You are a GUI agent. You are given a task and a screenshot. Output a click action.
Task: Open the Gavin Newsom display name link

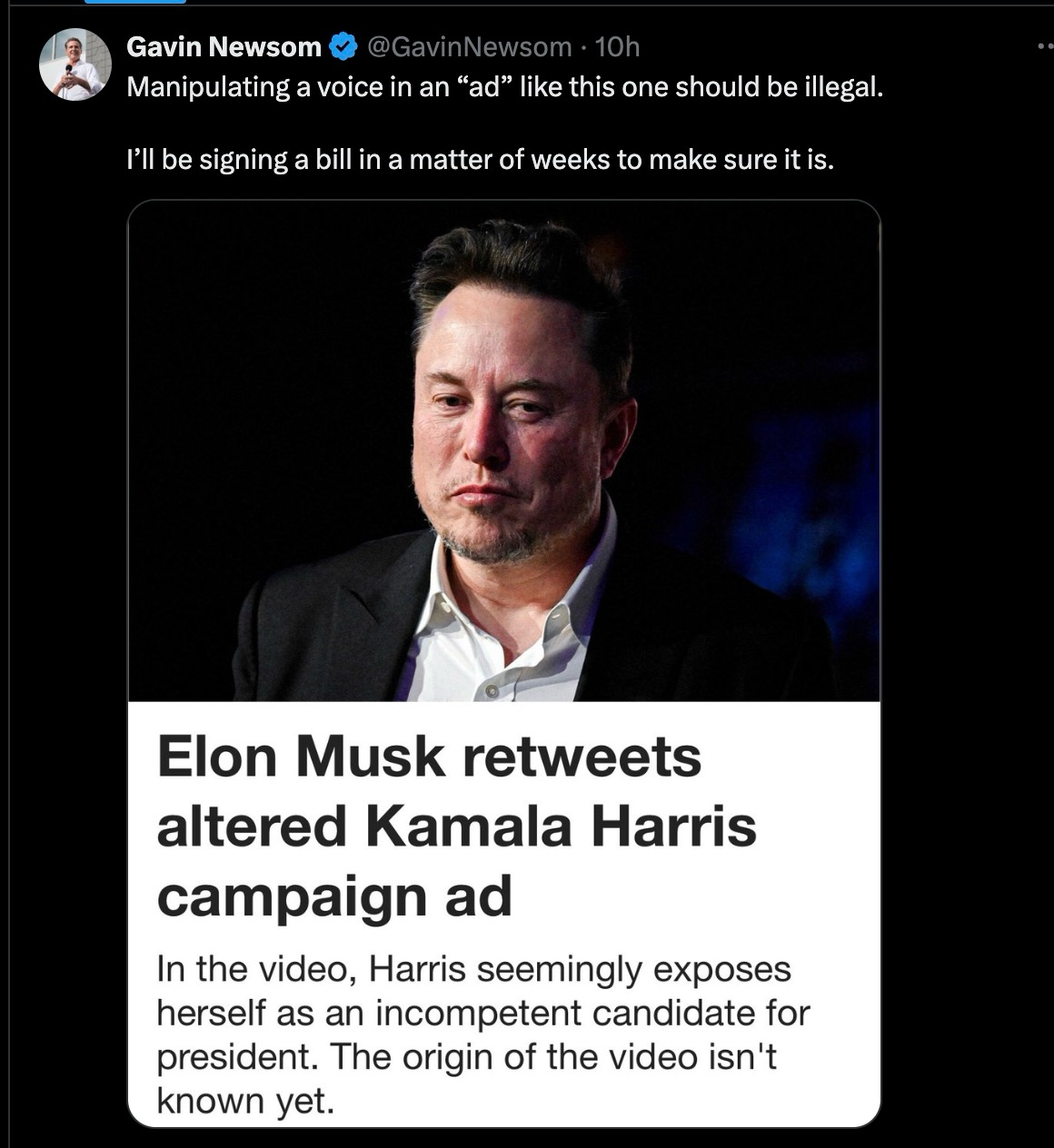pos(224,46)
